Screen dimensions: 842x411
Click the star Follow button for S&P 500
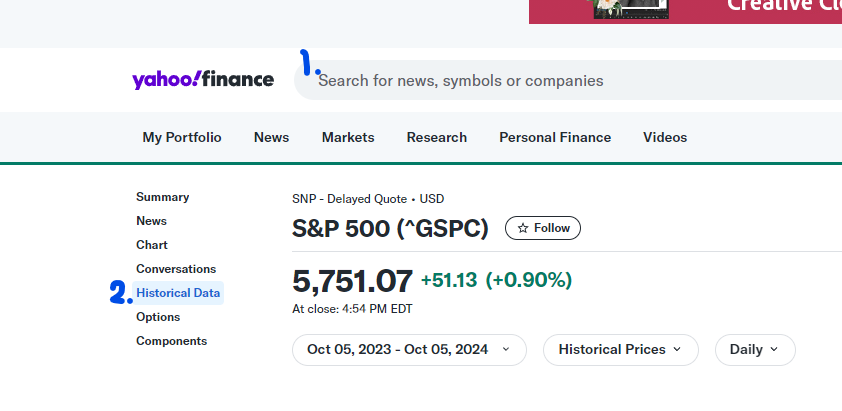pos(542,228)
